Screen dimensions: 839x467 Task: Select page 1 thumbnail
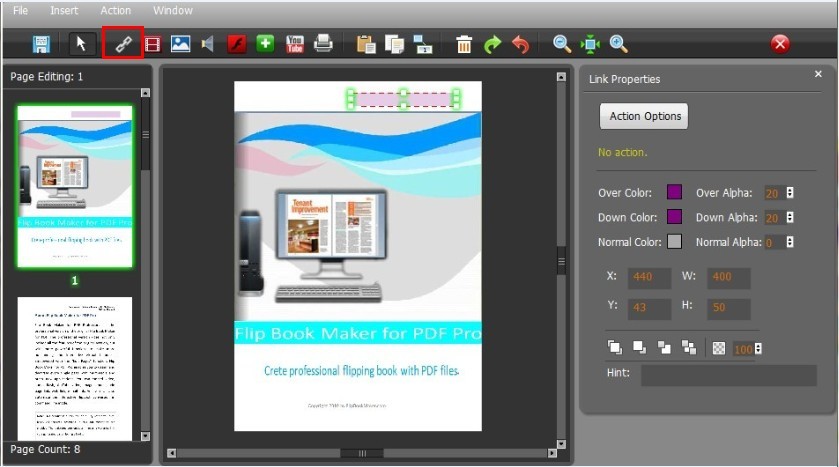[x=75, y=186]
